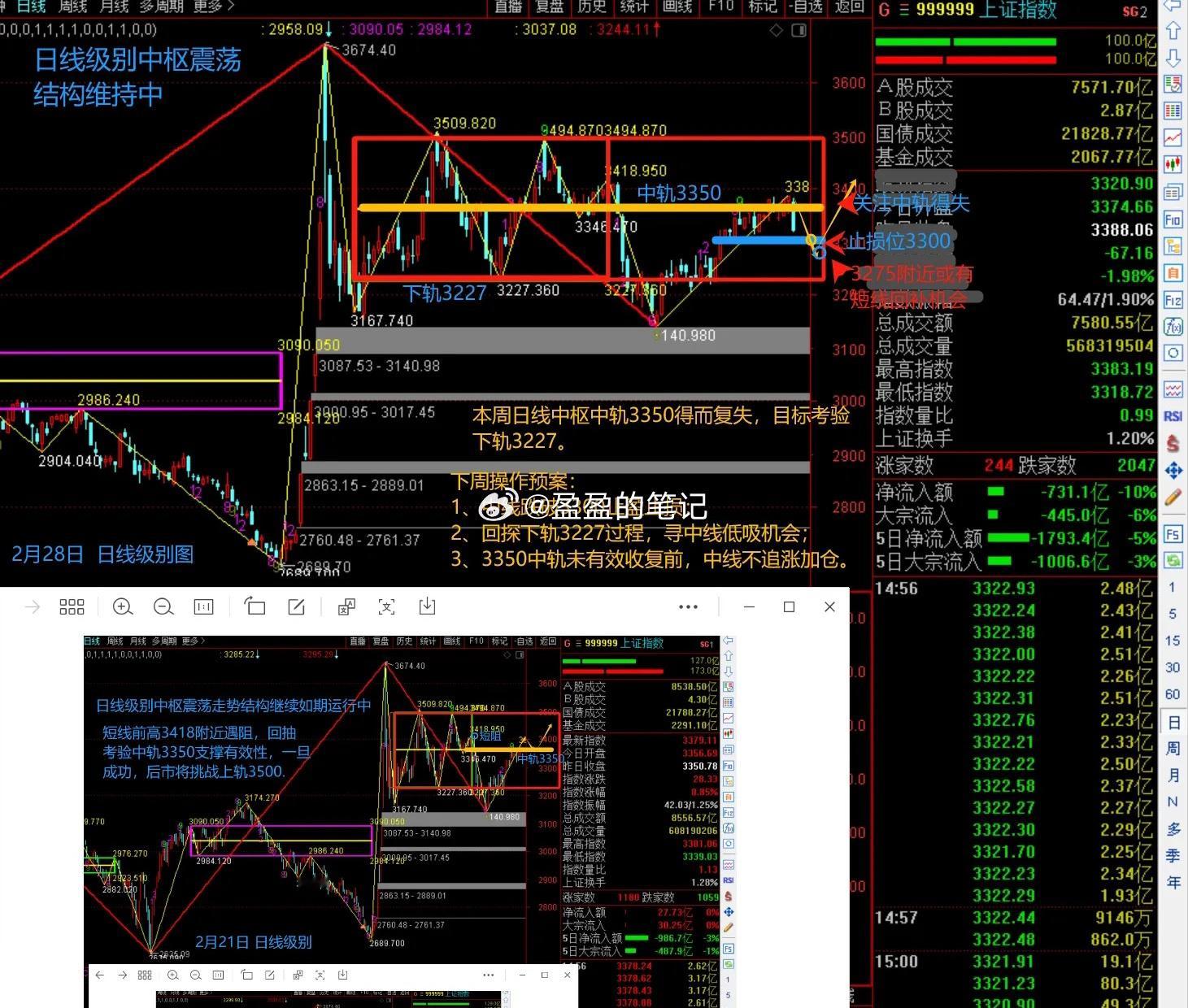Image resolution: width=1188 pixels, height=1008 pixels.
Task: Select the 周 weekly period in sidebar
Action: [1173, 748]
